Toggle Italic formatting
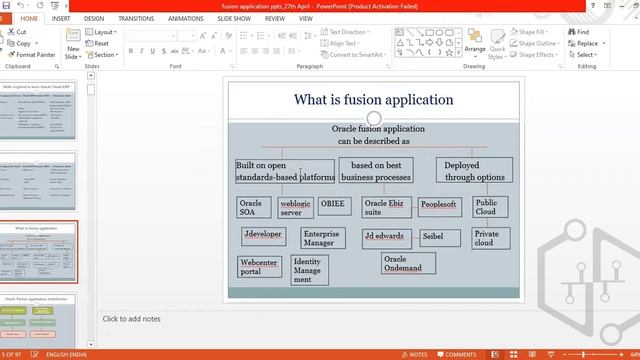 click(142, 51)
